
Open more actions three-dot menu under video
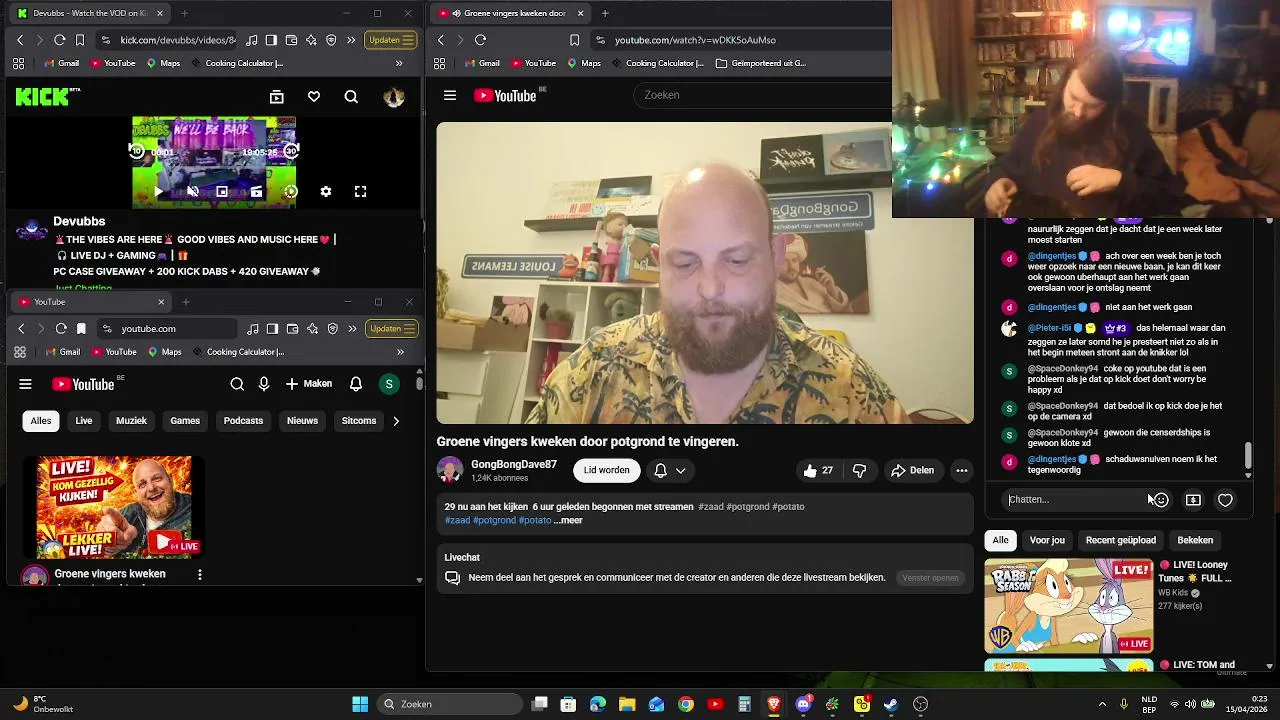click(x=961, y=471)
